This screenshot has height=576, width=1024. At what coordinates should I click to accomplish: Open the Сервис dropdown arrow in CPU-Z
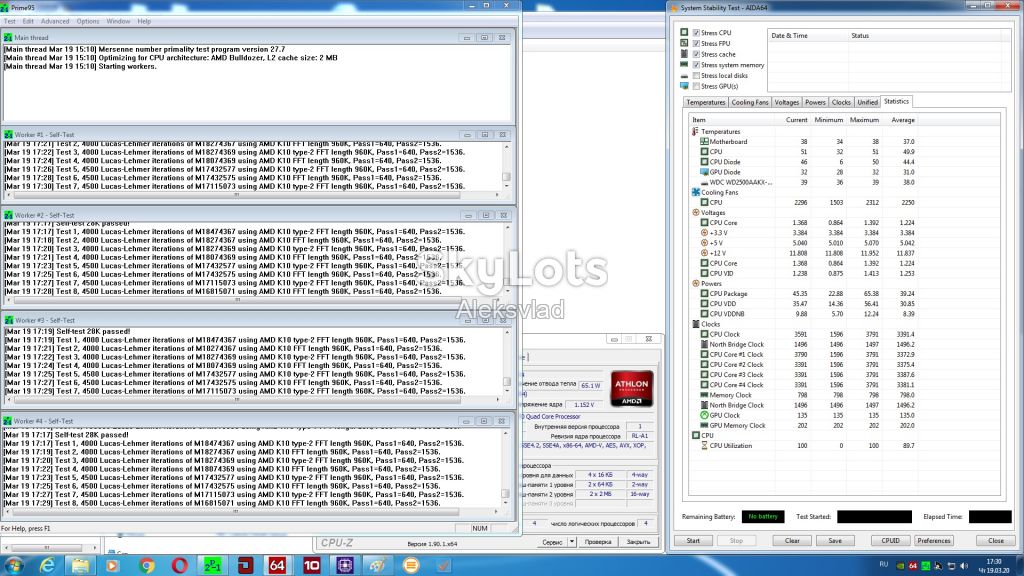571,541
